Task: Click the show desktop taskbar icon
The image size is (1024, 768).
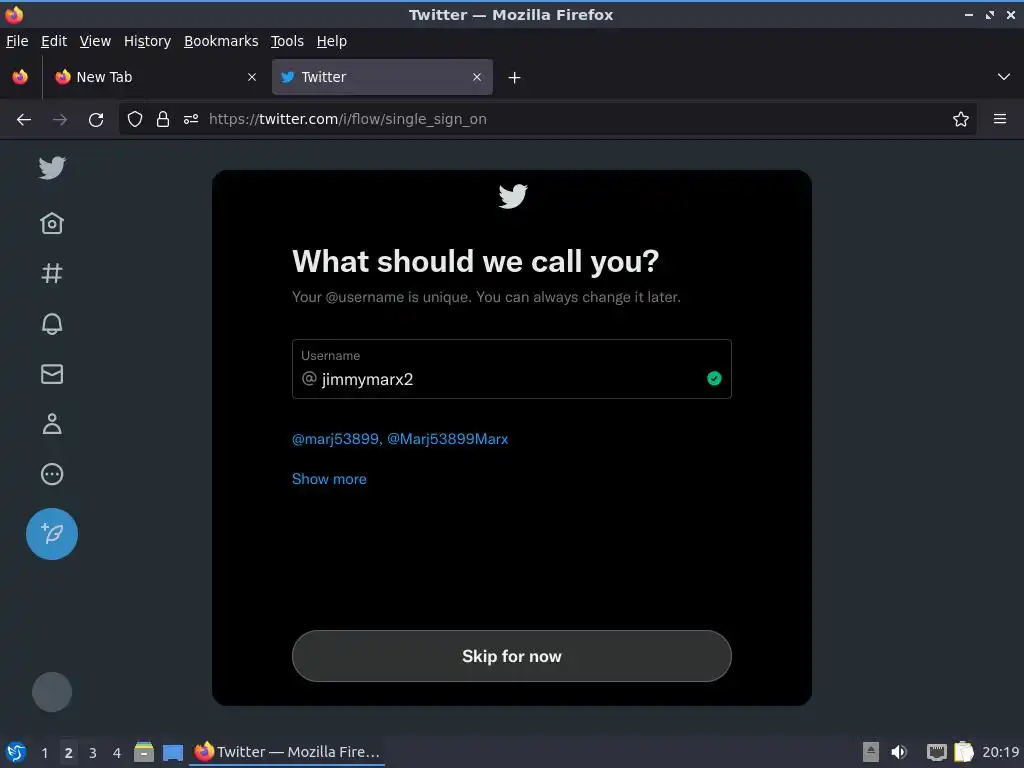Action: coord(172,752)
